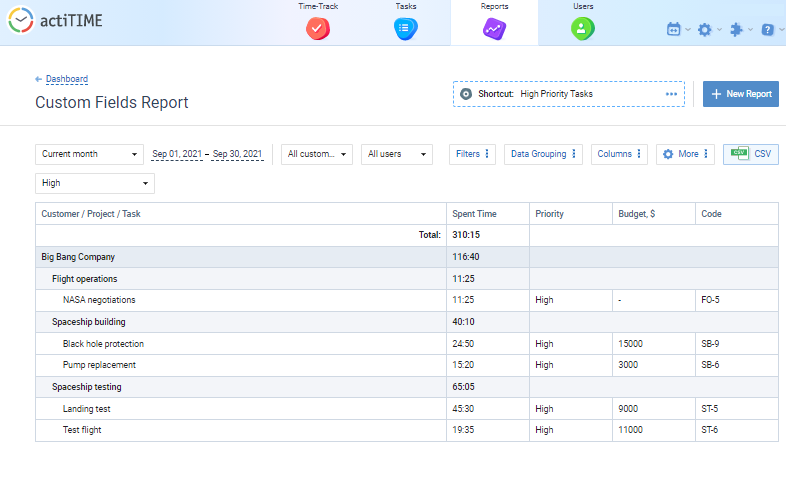Open the Users tab
Screen dimensions: 786x485
(x=582, y=22)
